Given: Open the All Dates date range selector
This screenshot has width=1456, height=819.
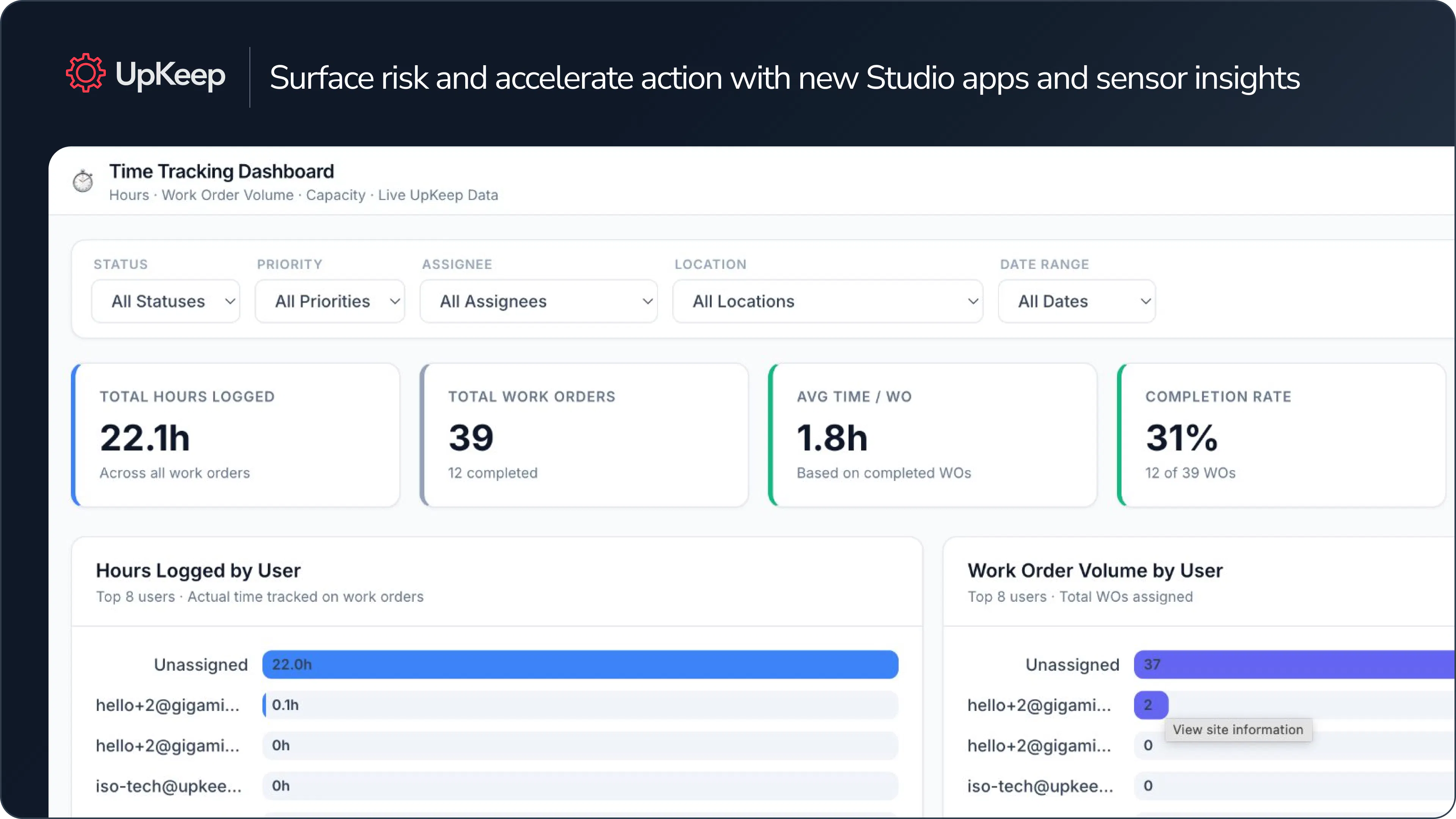Looking at the screenshot, I should (x=1076, y=301).
